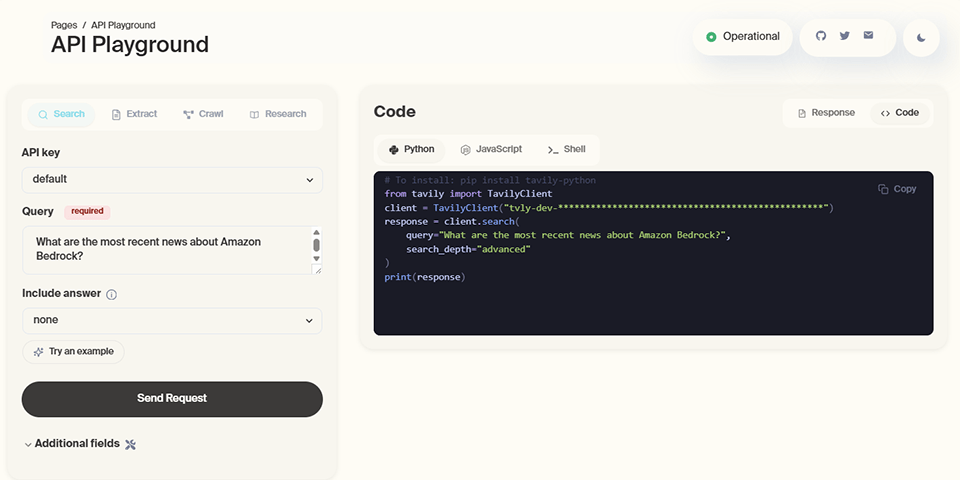The height and width of the screenshot is (480, 960).
Task: Switch to the Crawl tab
Action: (203, 114)
